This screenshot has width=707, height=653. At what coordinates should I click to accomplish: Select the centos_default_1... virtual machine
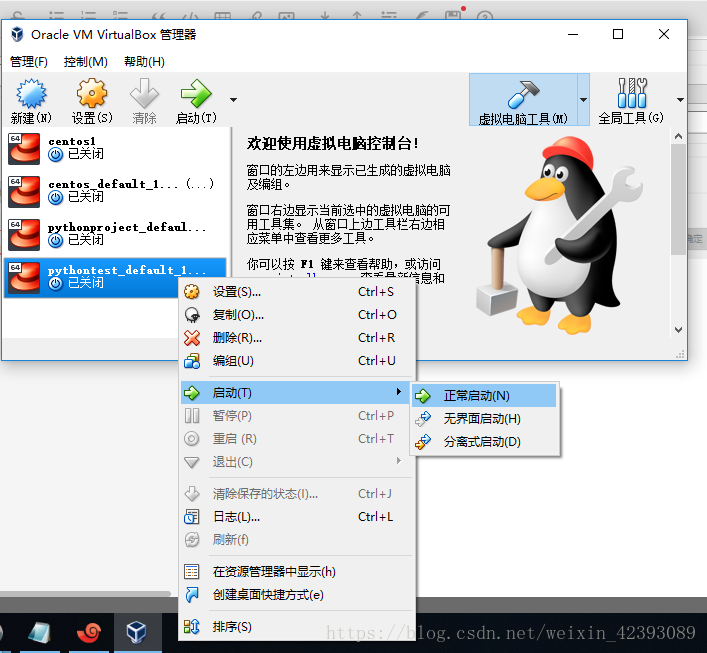pyautogui.click(x=115, y=191)
